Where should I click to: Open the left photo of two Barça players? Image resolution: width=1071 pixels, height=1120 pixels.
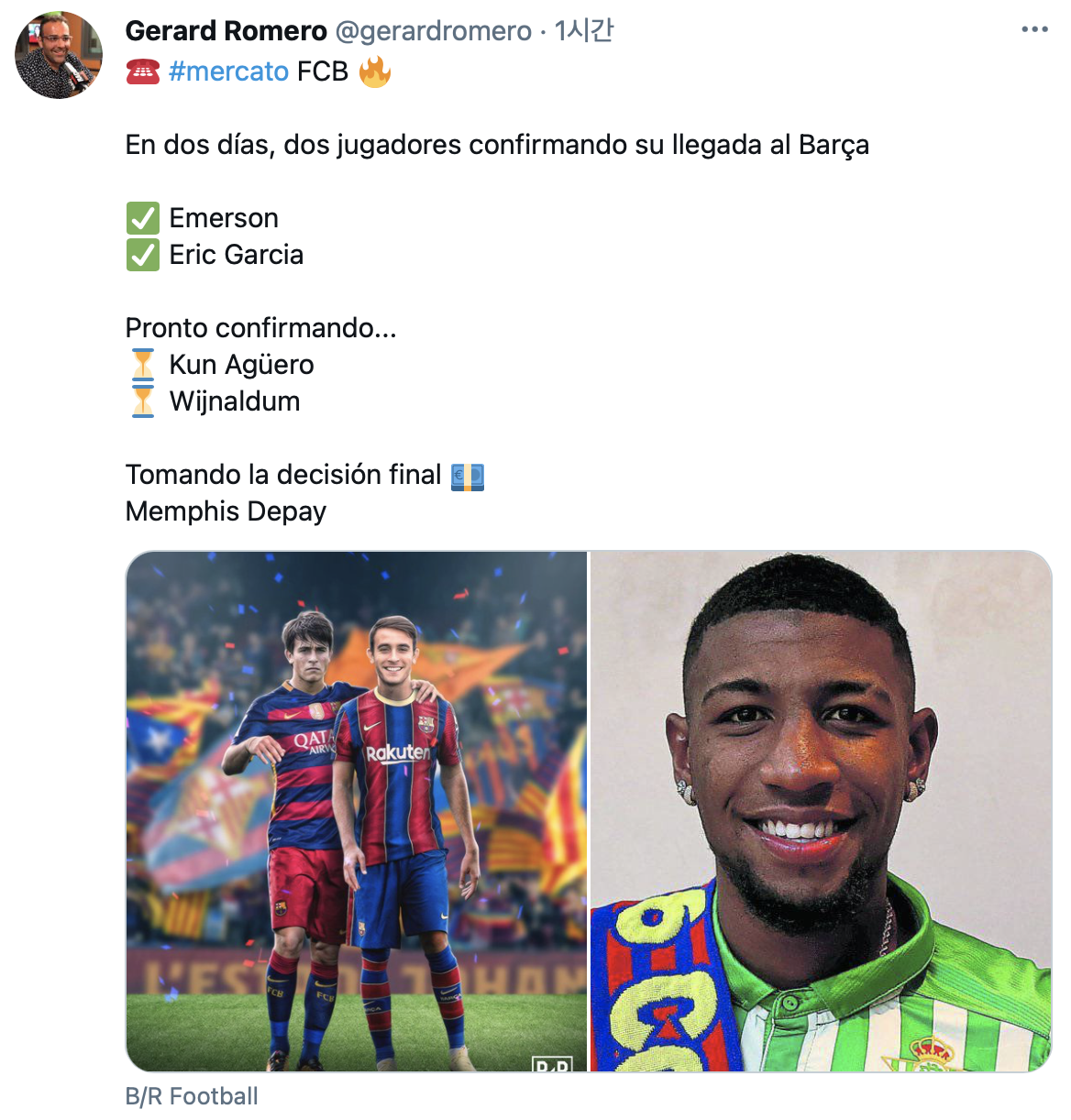click(x=356, y=810)
